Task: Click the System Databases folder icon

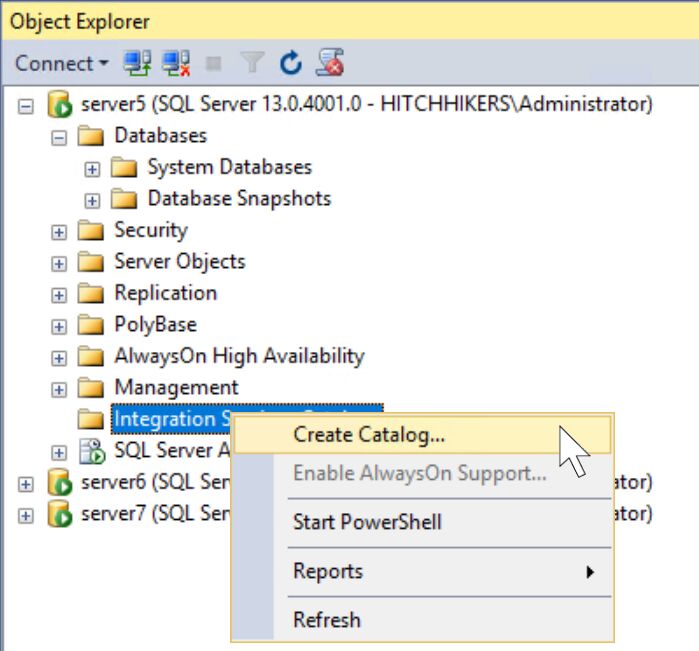Action: click(x=124, y=167)
